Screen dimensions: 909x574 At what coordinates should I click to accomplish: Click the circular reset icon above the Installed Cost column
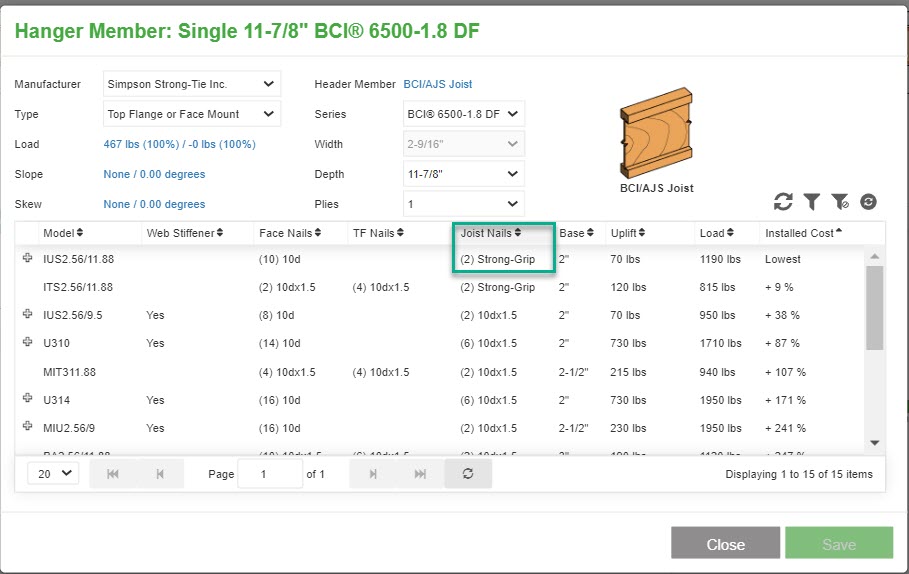(x=868, y=202)
